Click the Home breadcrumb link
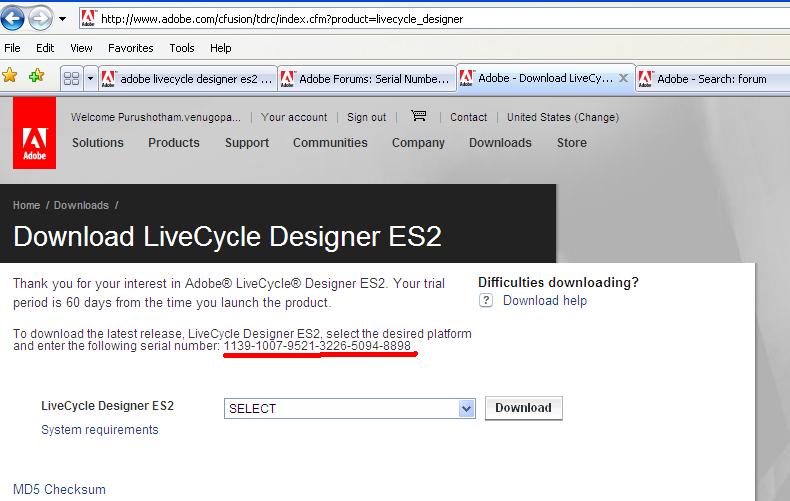 (26, 205)
